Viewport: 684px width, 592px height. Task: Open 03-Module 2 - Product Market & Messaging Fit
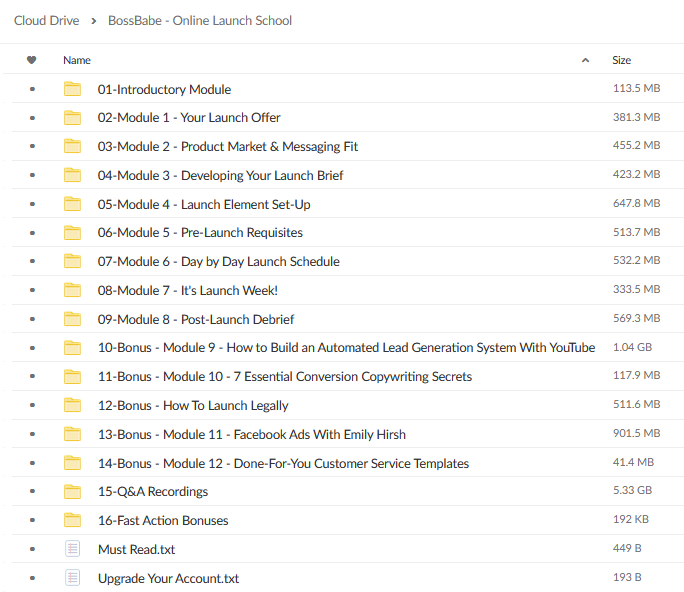pyautogui.click(x=227, y=146)
